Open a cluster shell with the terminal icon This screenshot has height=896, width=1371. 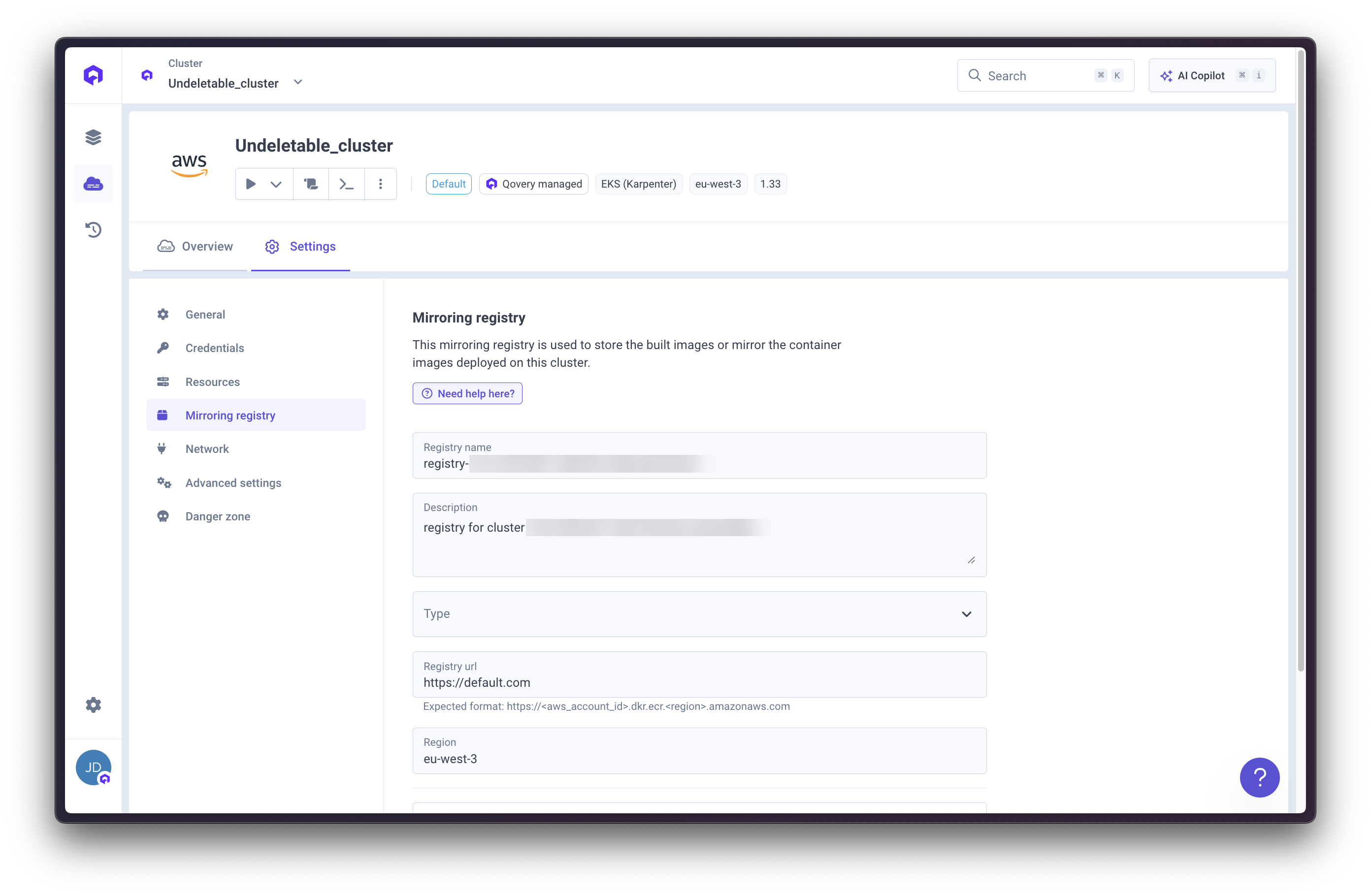346,183
